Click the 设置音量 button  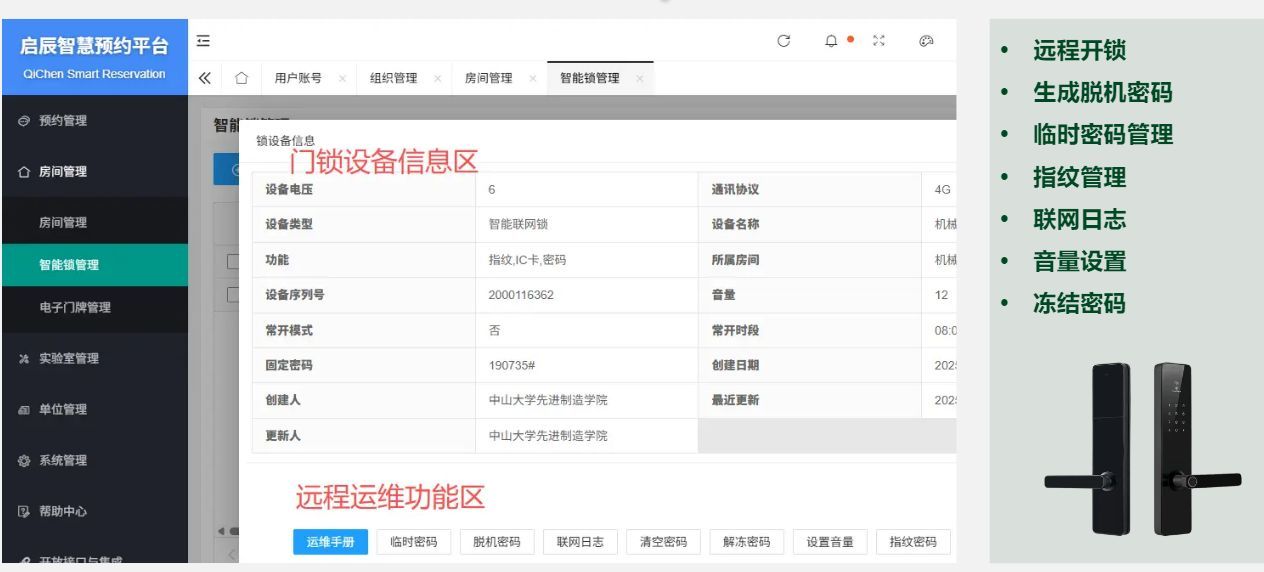tap(830, 541)
